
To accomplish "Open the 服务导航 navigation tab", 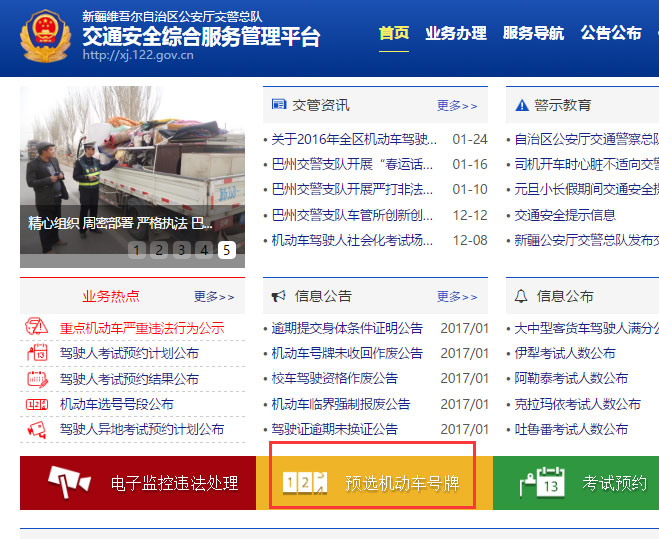I will click(x=533, y=33).
